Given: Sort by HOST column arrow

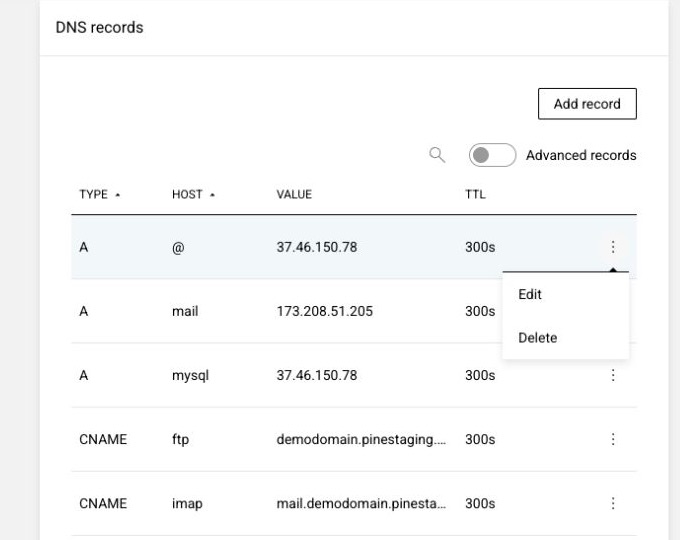Looking at the screenshot, I should coord(212,195).
